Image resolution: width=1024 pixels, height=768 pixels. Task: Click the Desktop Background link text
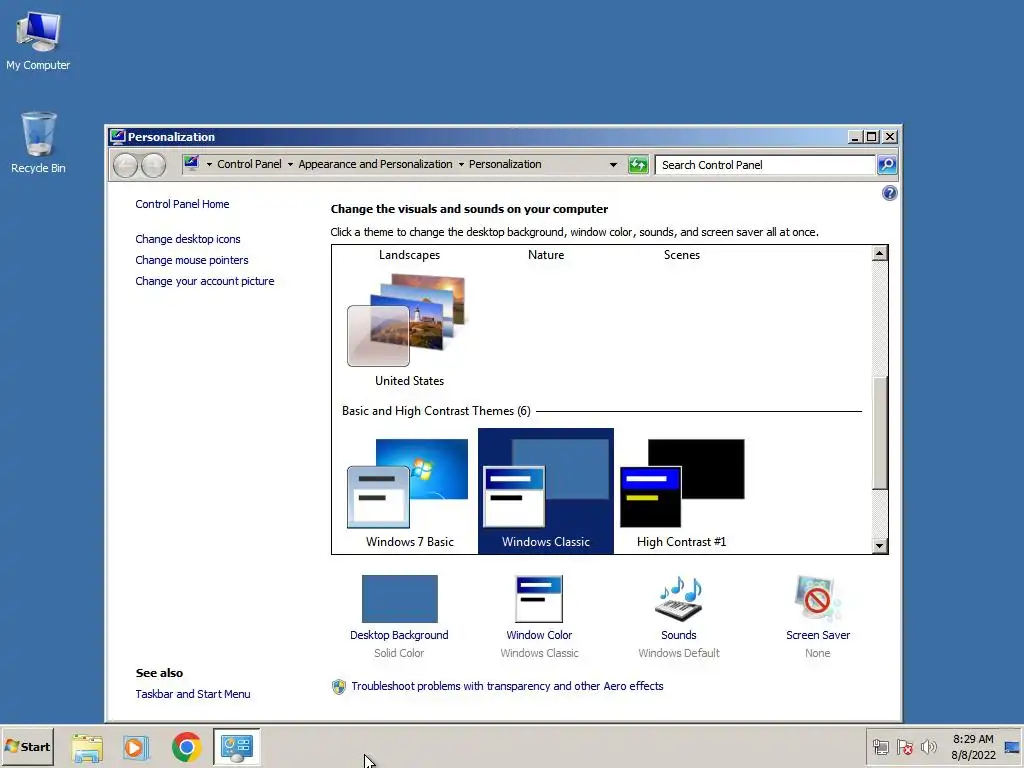tap(399, 635)
